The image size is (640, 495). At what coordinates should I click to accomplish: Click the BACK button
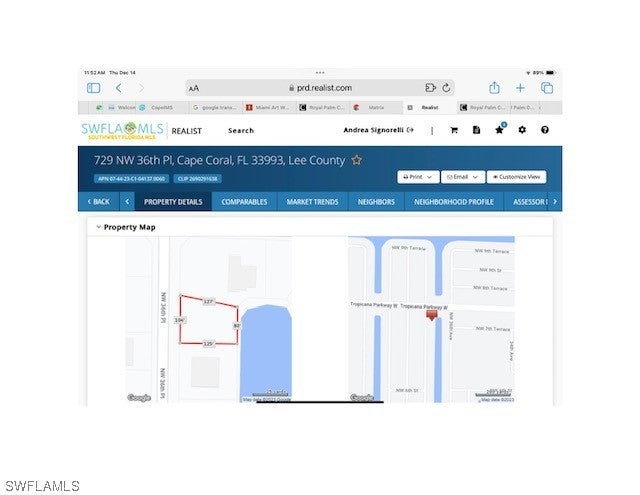98,202
